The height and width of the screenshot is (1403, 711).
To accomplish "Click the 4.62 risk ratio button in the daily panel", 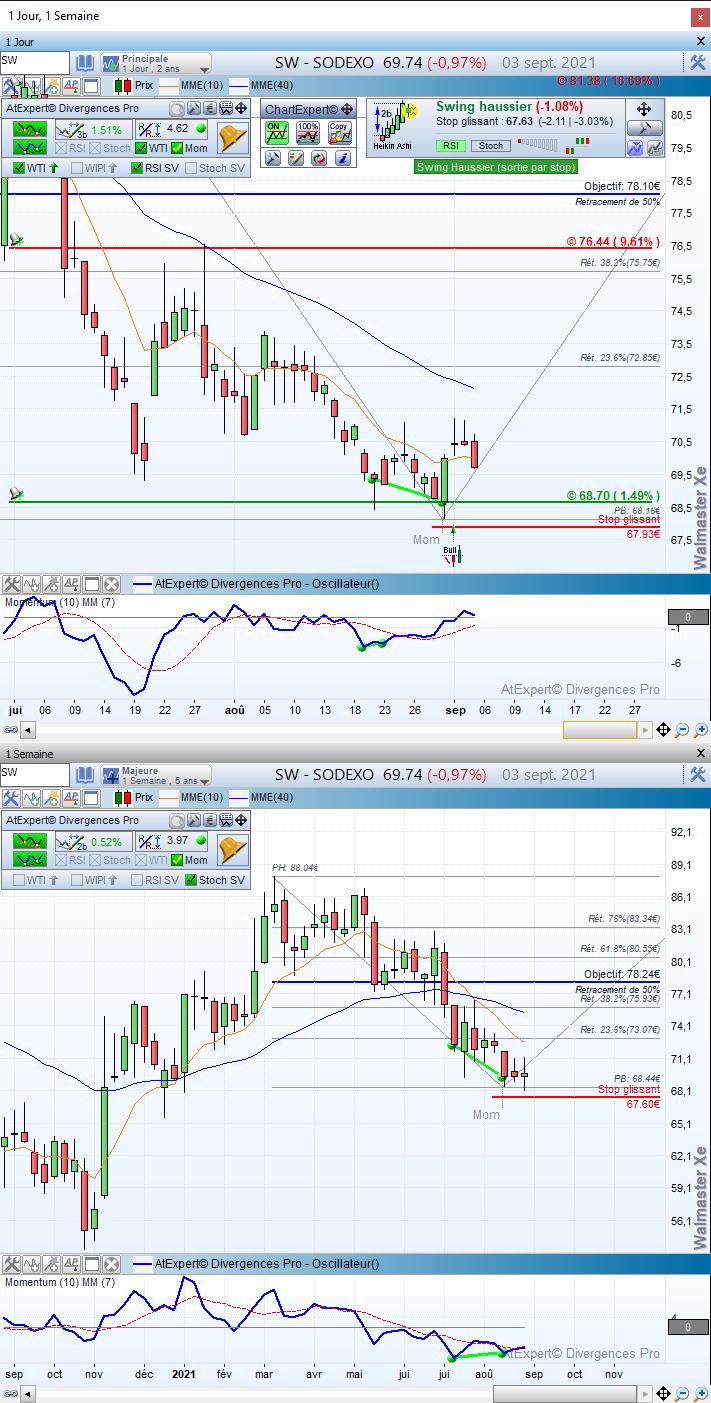I will tap(172, 129).
